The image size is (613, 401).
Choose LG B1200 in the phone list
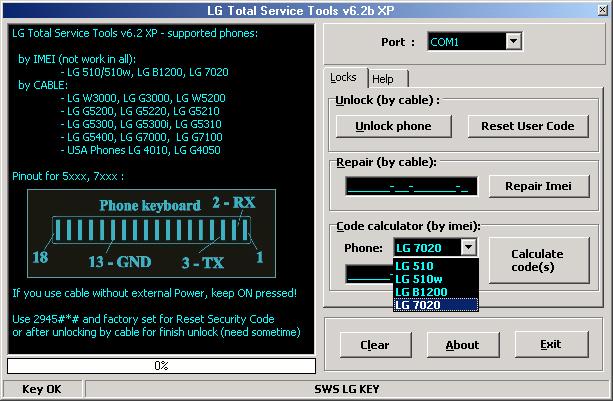[x=436, y=292]
